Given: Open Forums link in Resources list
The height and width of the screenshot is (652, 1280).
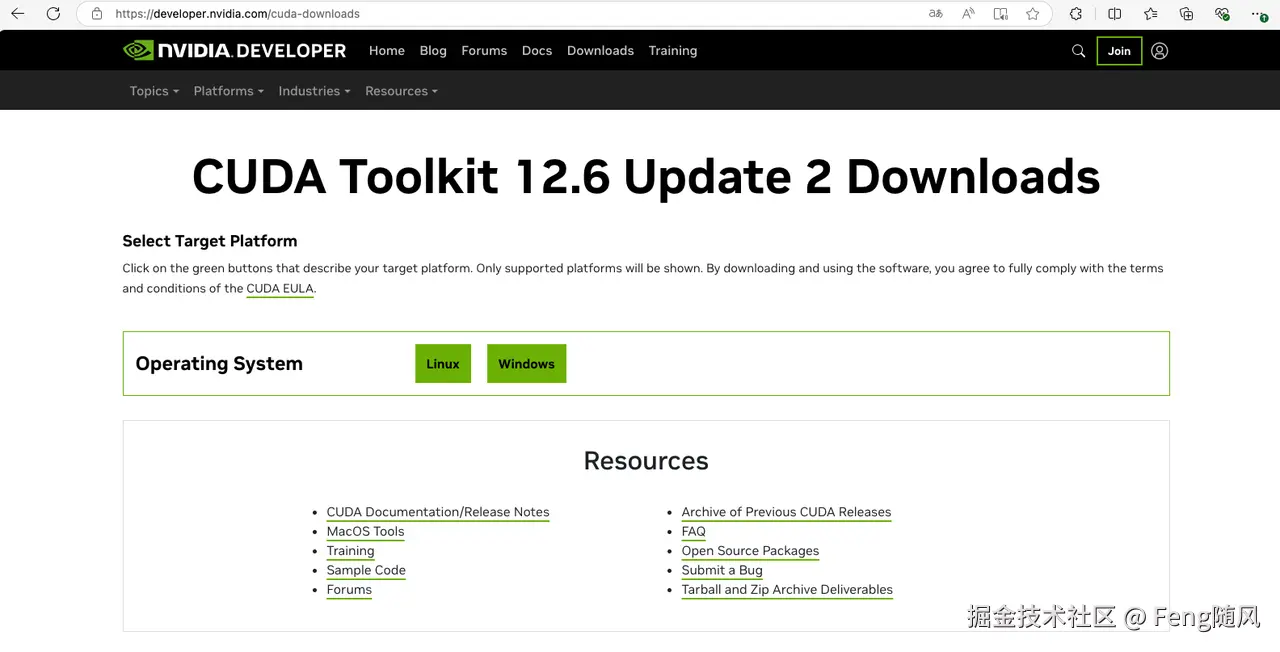Looking at the screenshot, I should coord(349,589).
